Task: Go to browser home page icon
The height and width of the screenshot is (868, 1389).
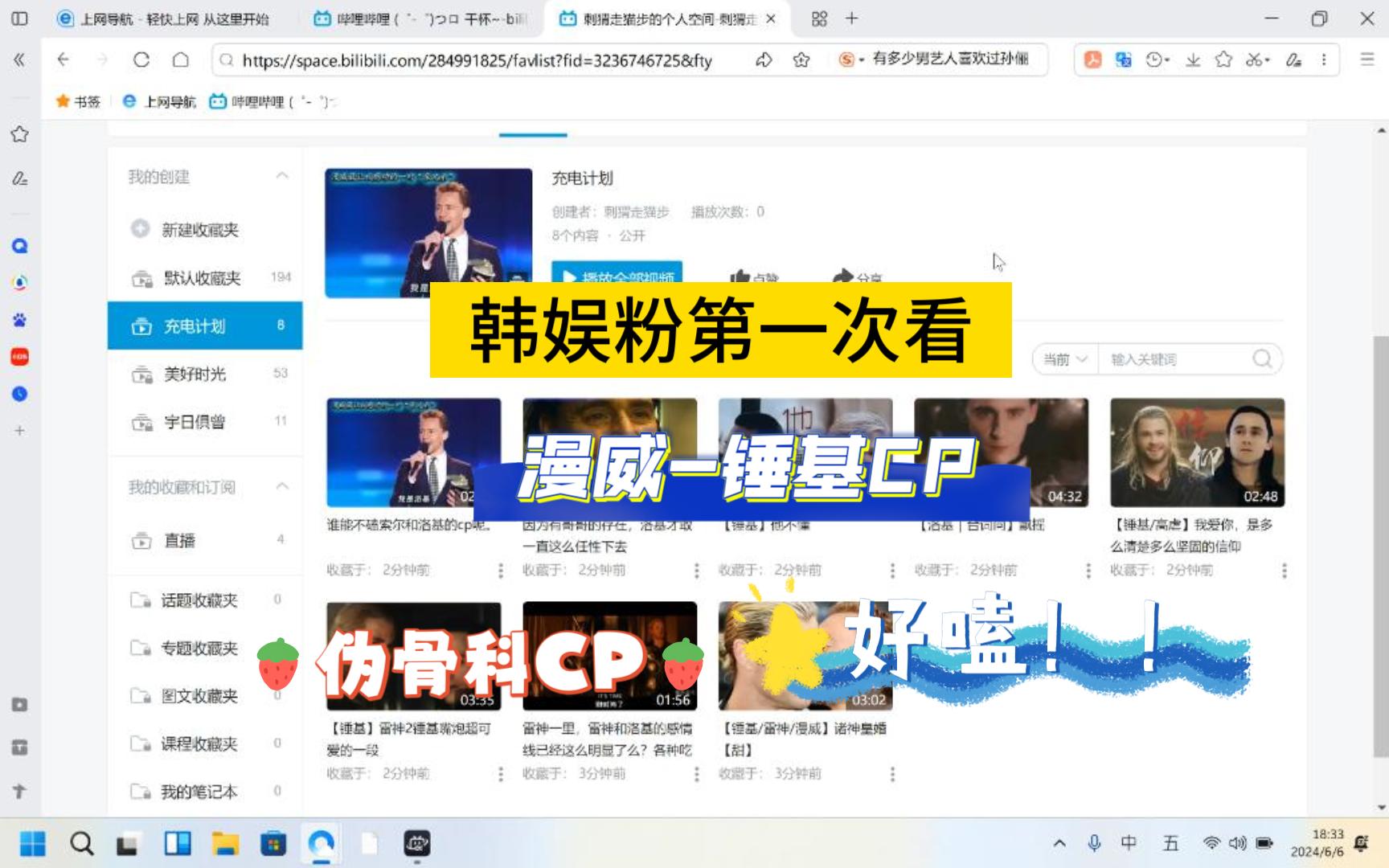Action: [181, 59]
